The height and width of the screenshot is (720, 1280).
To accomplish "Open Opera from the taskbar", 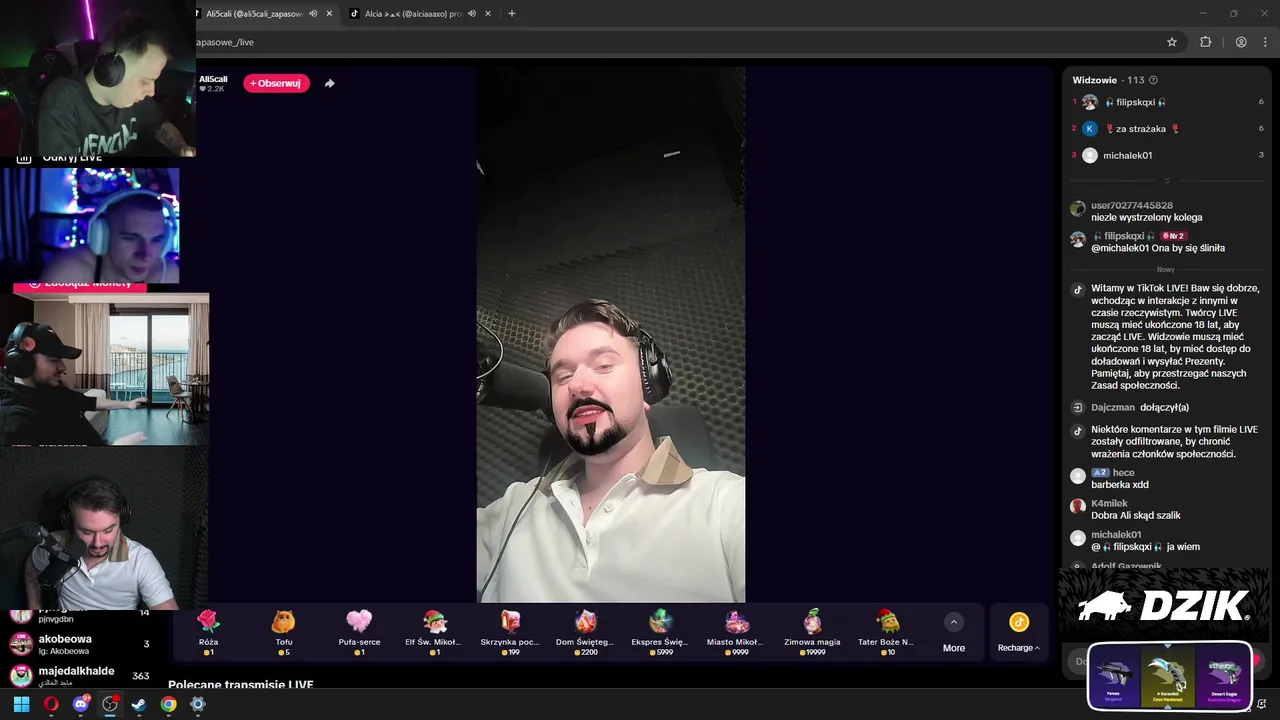I will [51, 704].
